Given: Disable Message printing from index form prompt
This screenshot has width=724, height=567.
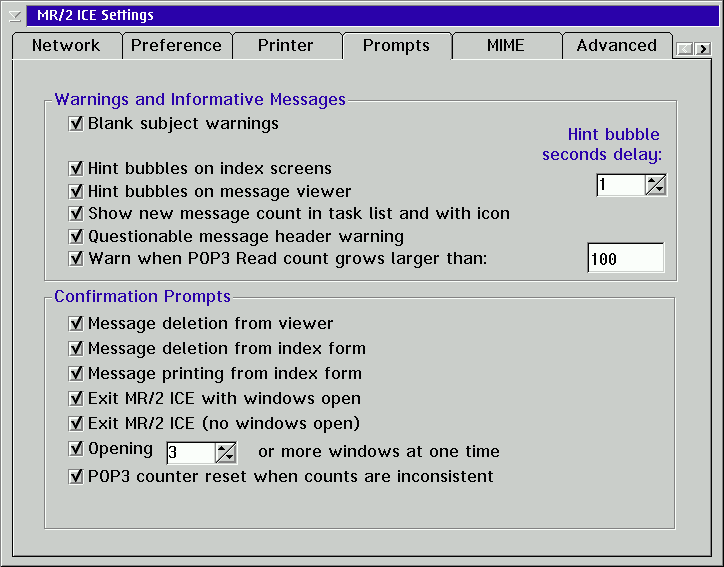Looking at the screenshot, I should click(x=76, y=373).
